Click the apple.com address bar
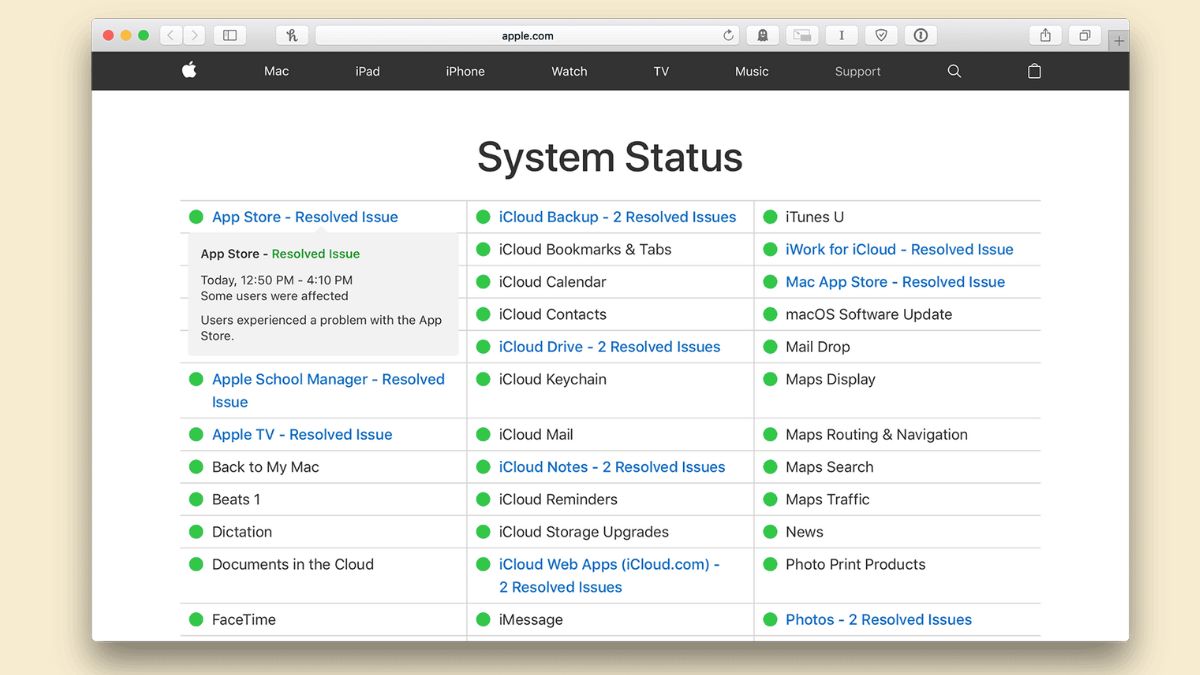1200x675 pixels. 528,35
